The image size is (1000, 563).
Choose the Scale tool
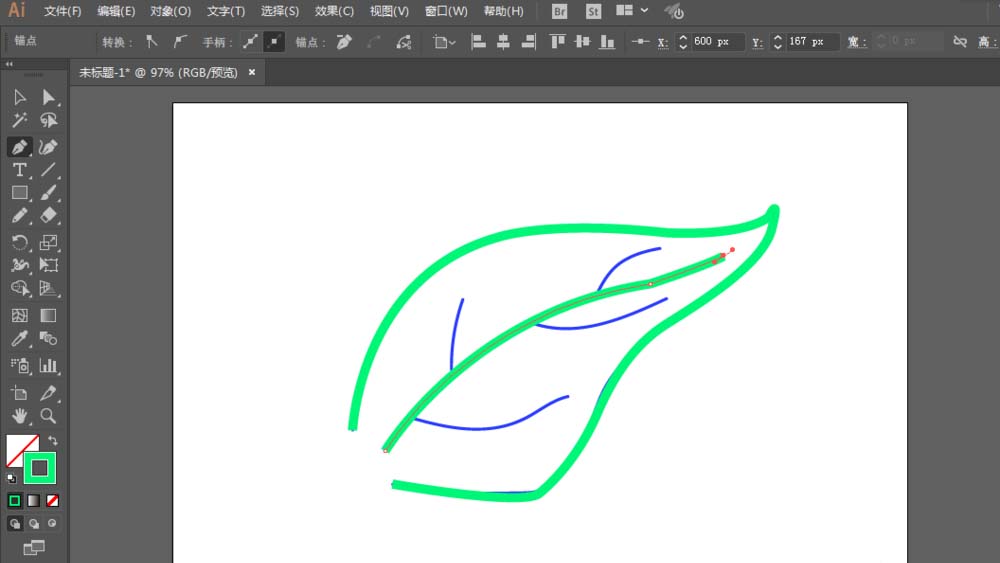coord(48,242)
